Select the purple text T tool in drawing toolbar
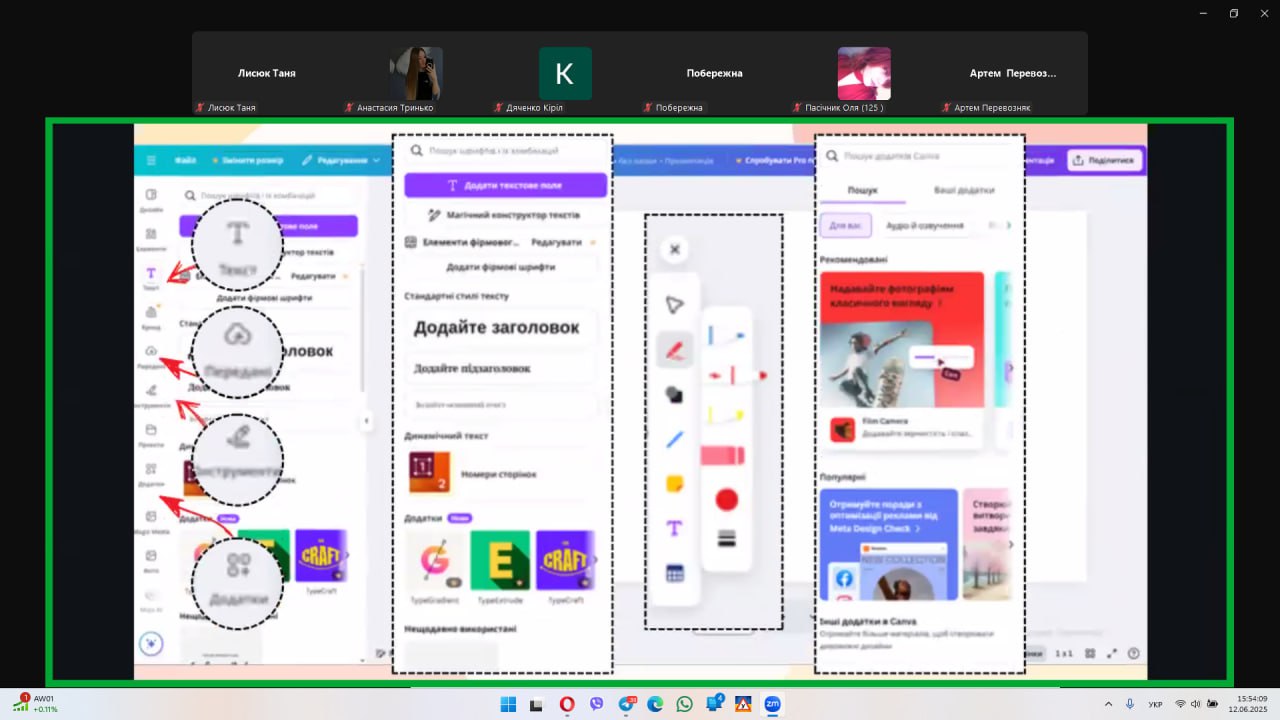 [675, 528]
